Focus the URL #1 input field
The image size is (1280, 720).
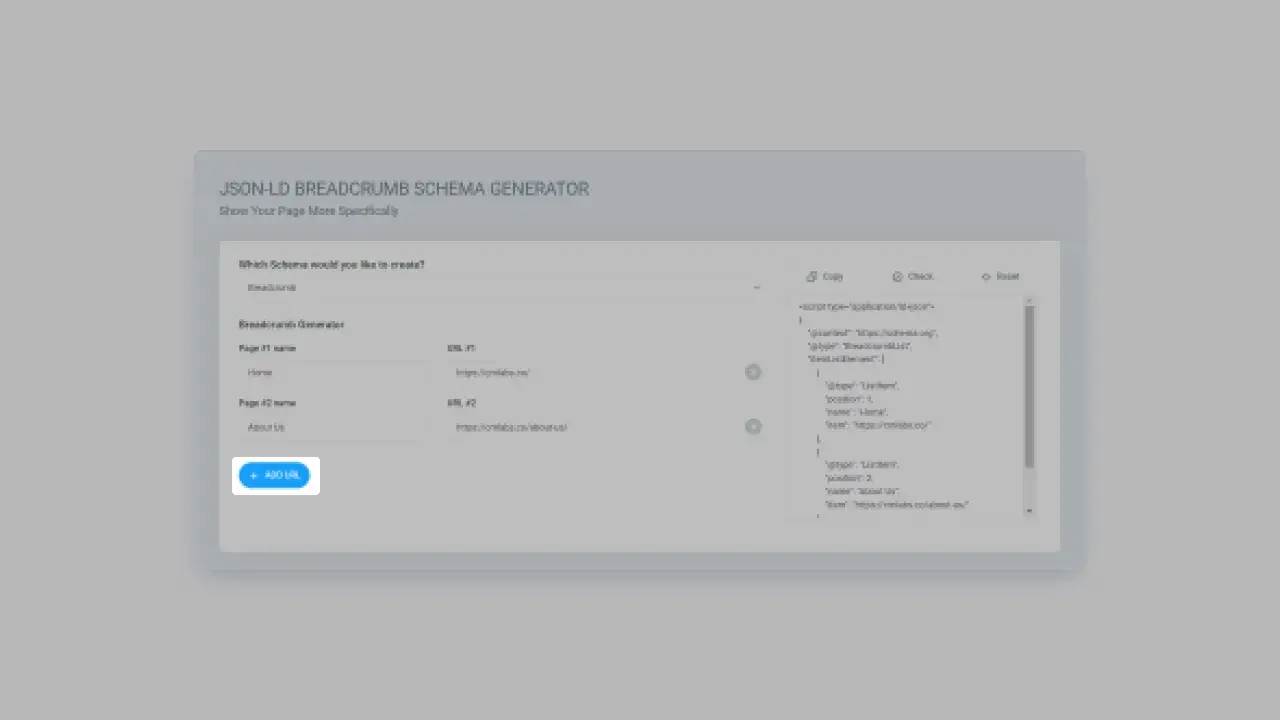pyautogui.click(x=592, y=373)
